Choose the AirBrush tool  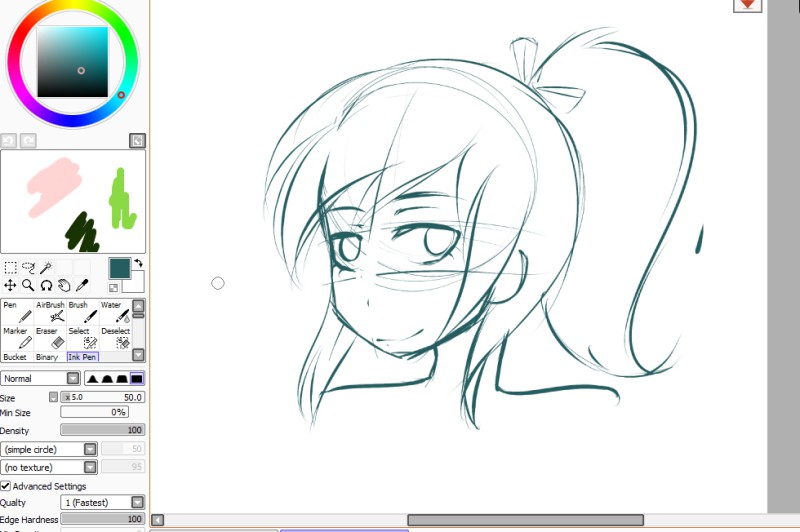pyautogui.click(x=50, y=312)
